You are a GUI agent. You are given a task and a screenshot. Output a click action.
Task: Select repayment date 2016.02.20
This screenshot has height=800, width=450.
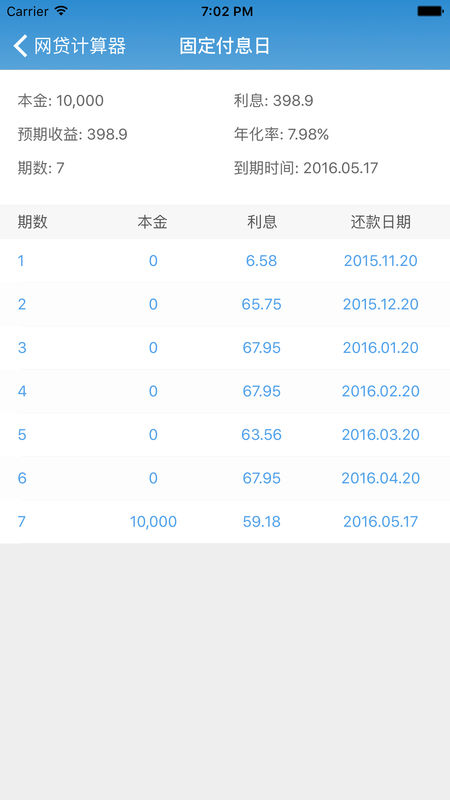pos(381,391)
